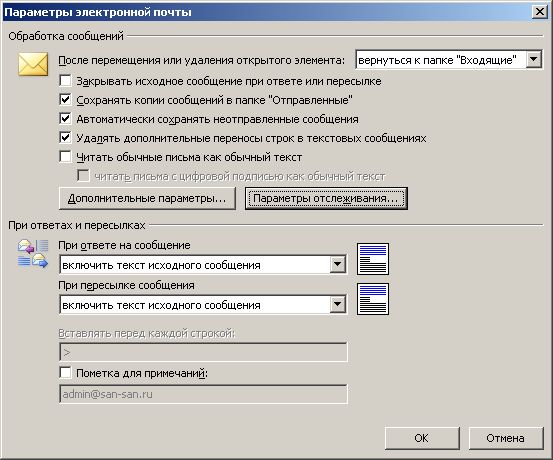Click the reply and forward messages icon
This screenshot has height=460, width=553.
33,254
